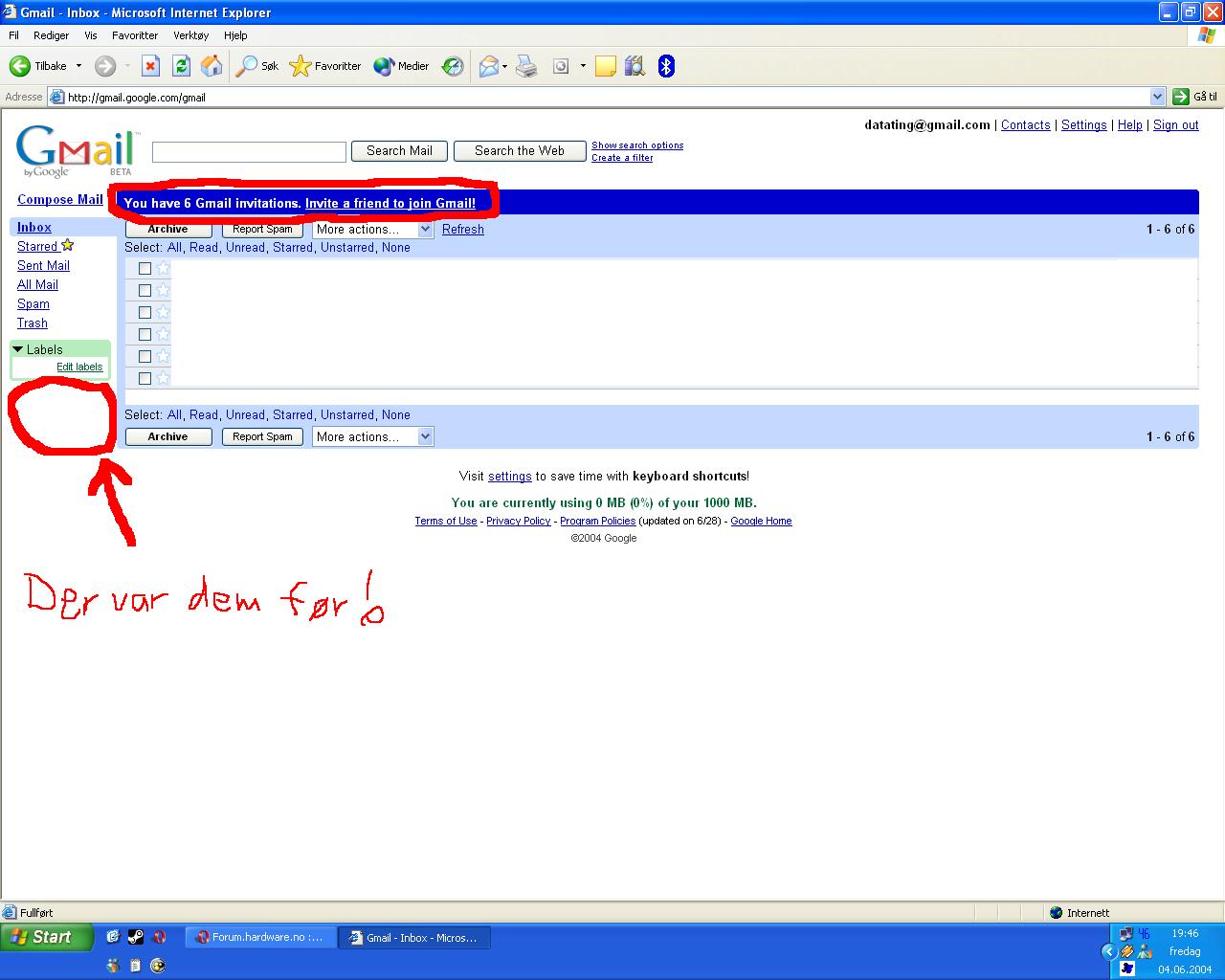Show browsing history with the clock icon
The width and height of the screenshot is (1225, 980).
tap(453, 66)
